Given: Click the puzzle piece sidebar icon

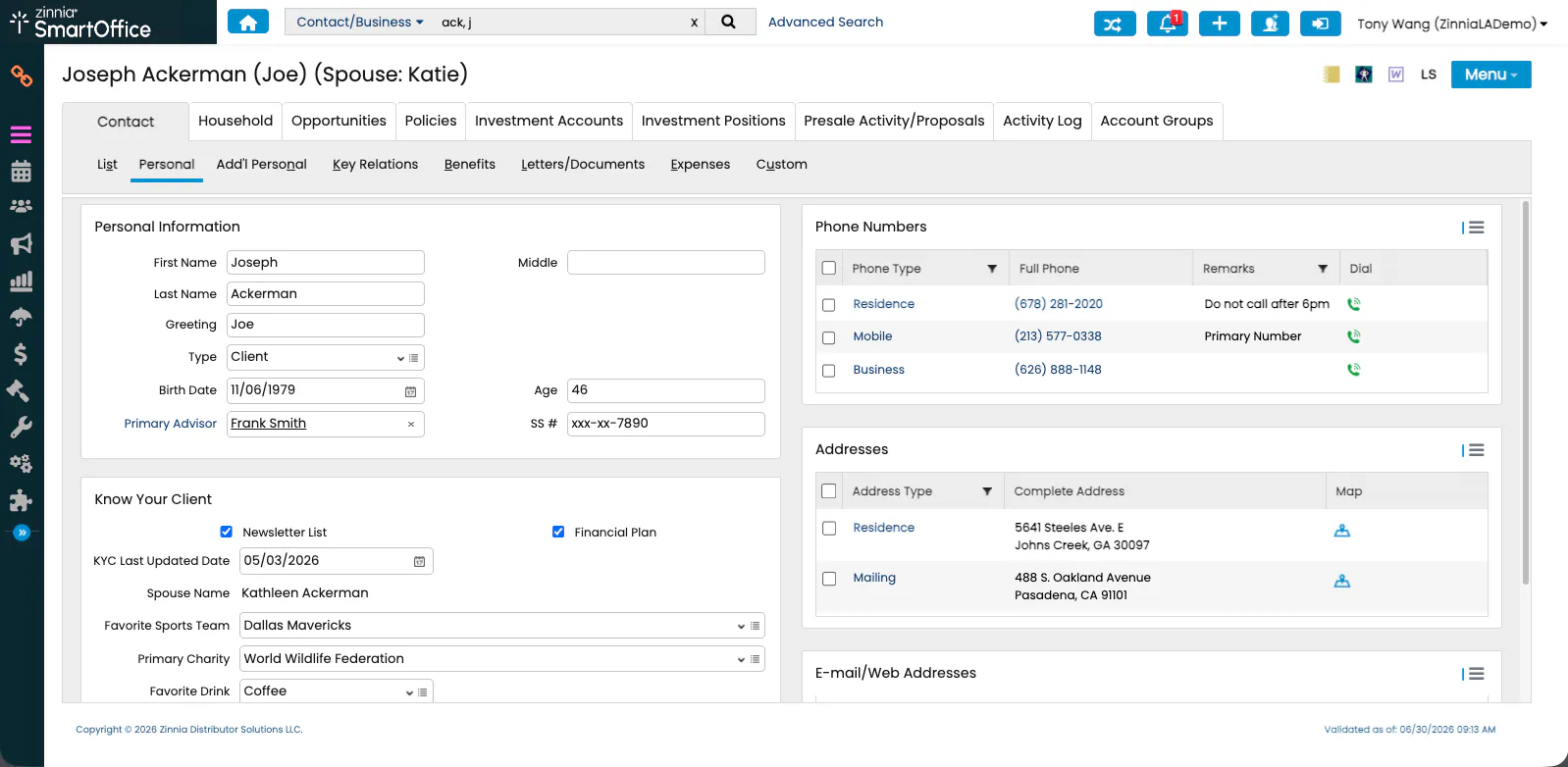Looking at the screenshot, I should click(21, 500).
